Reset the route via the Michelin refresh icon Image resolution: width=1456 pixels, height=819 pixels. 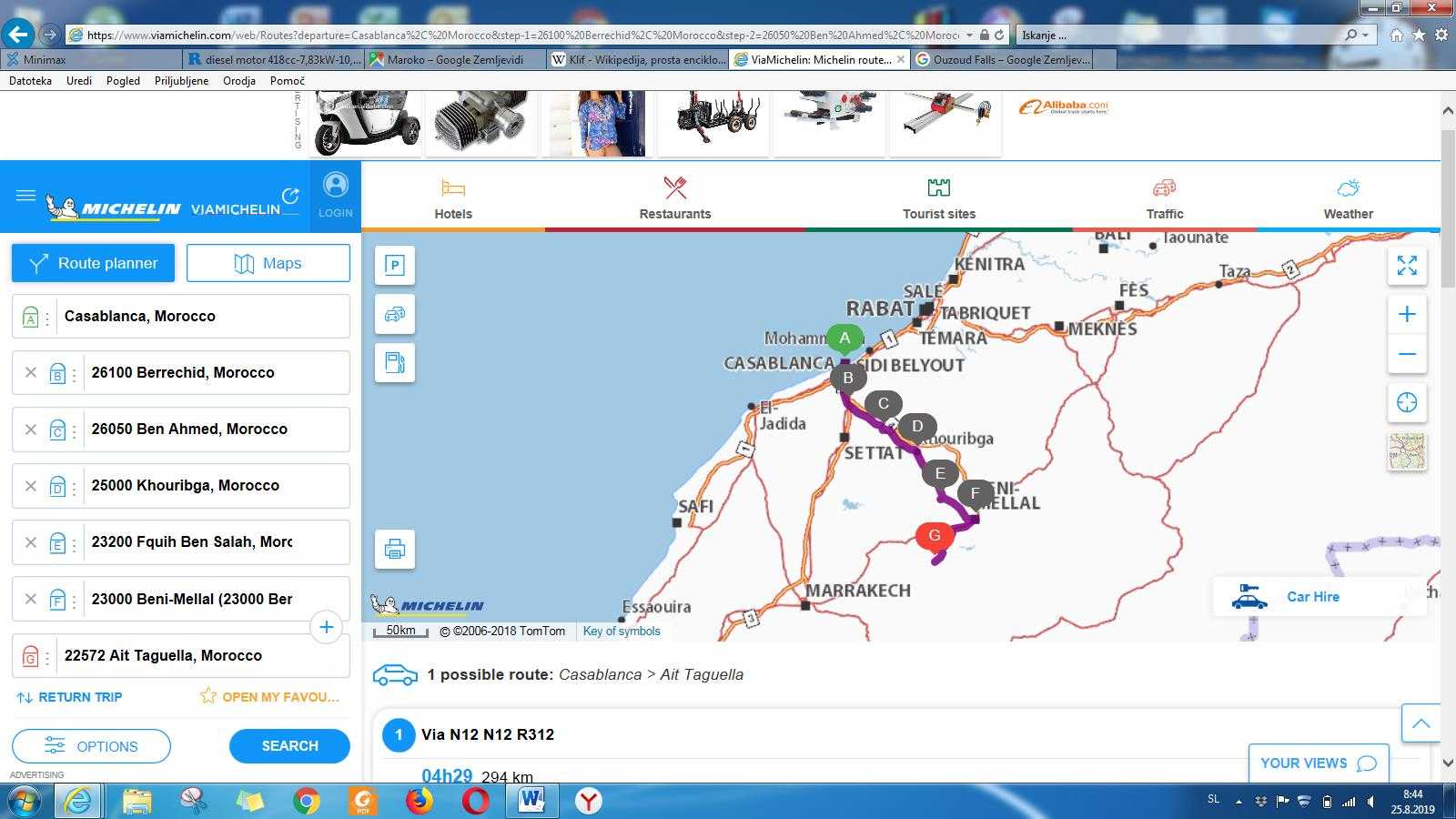click(290, 196)
